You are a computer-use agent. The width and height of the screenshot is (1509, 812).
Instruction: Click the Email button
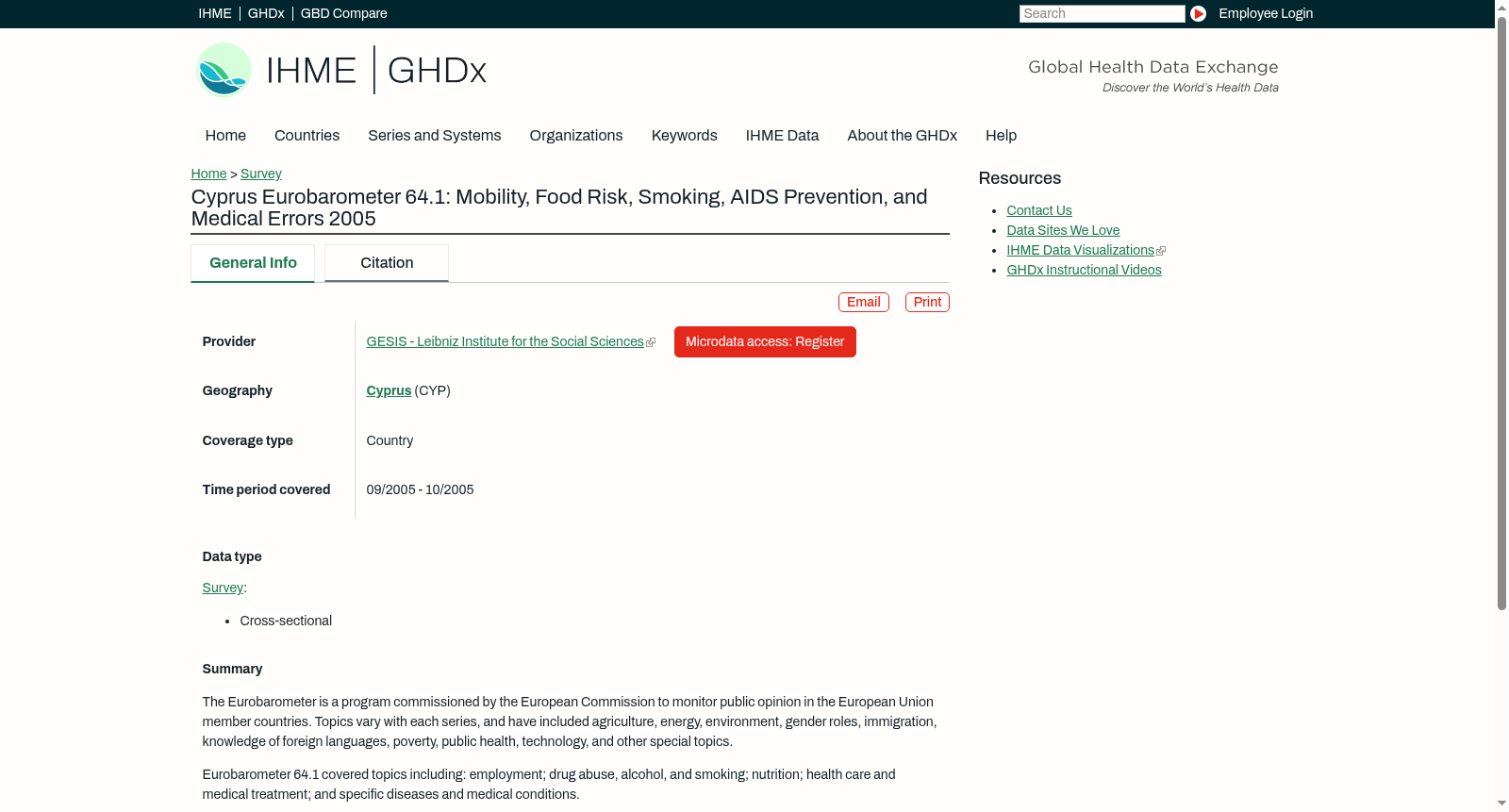[x=864, y=302]
